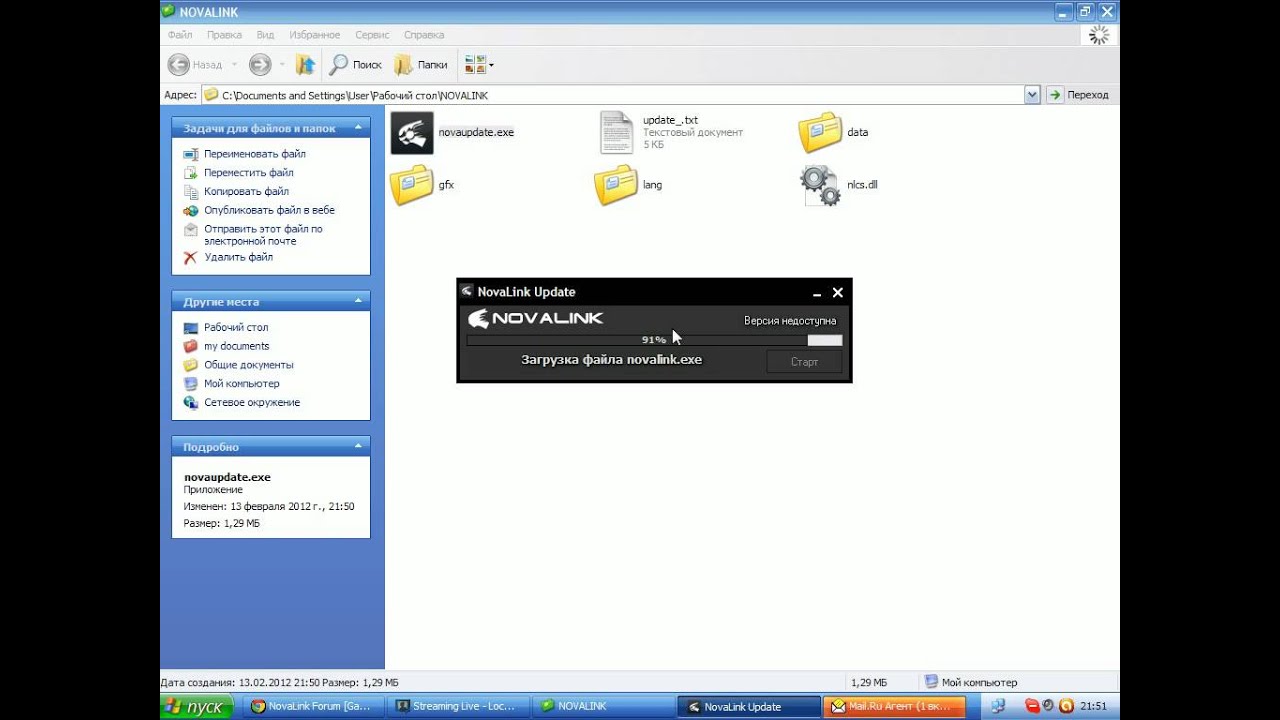1280x720 pixels.
Task: Select the gfx folder
Action: pyautogui.click(x=422, y=185)
